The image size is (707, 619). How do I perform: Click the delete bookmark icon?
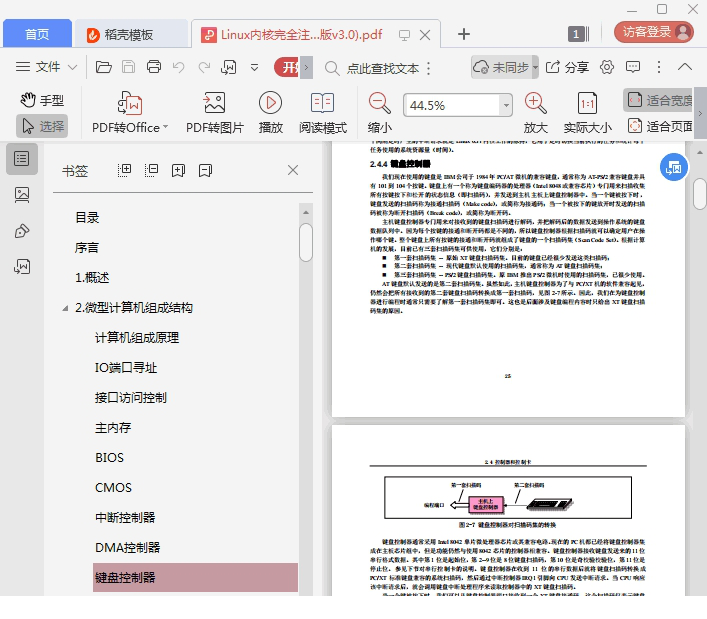pos(205,170)
